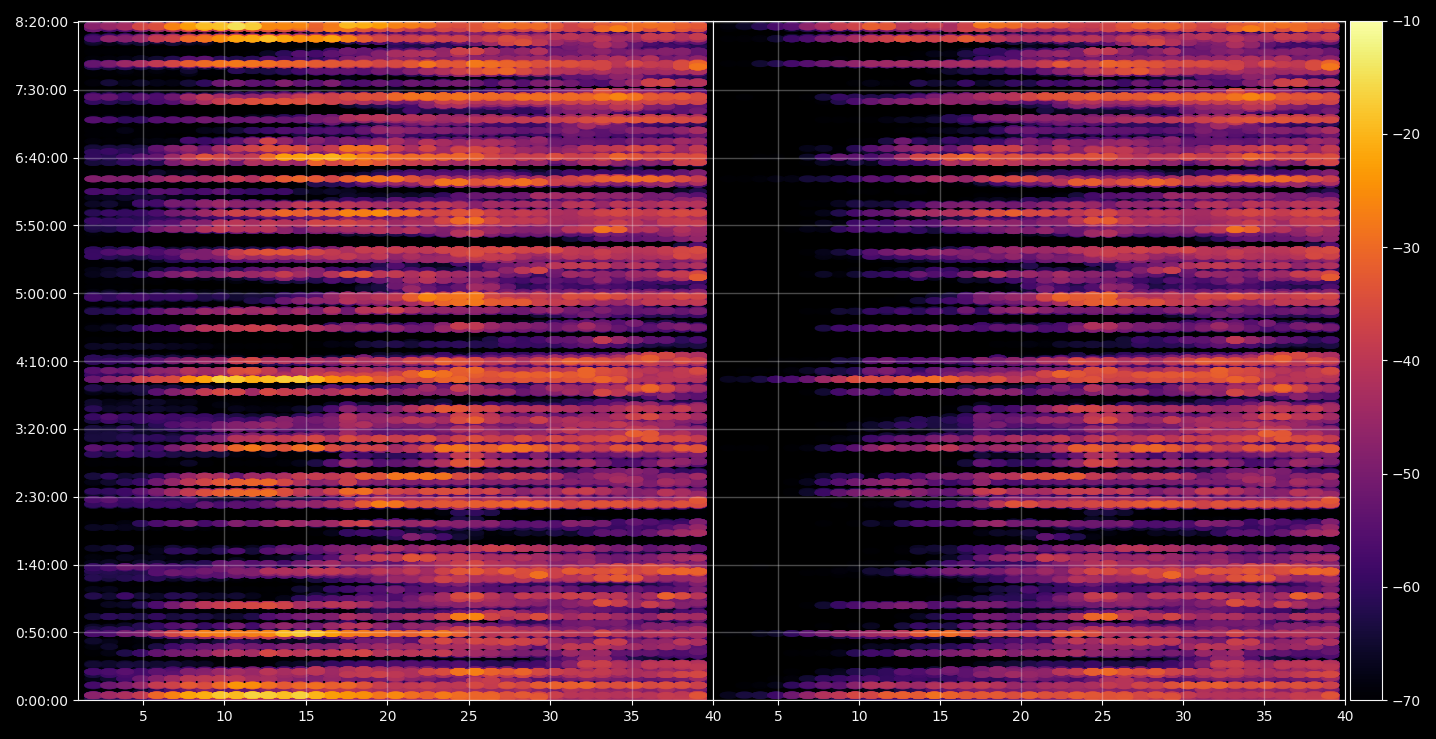Image resolution: width=1436 pixels, height=739 pixels.
Task: Click the 1:40:00 time axis label
Action: coord(41,565)
